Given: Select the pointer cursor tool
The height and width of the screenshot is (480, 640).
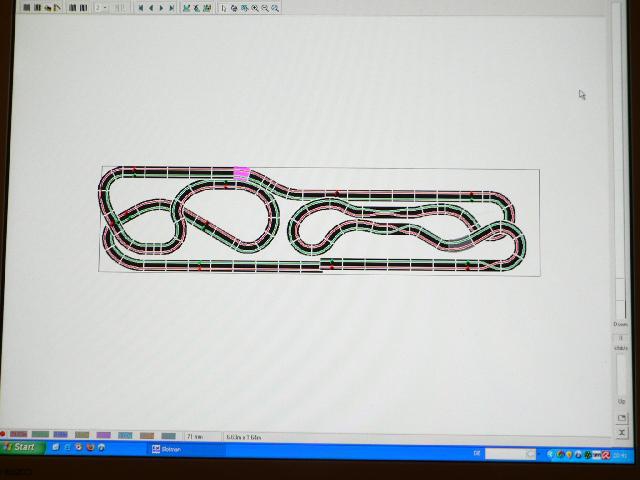Looking at the screenshot, I should coord(223,7).
